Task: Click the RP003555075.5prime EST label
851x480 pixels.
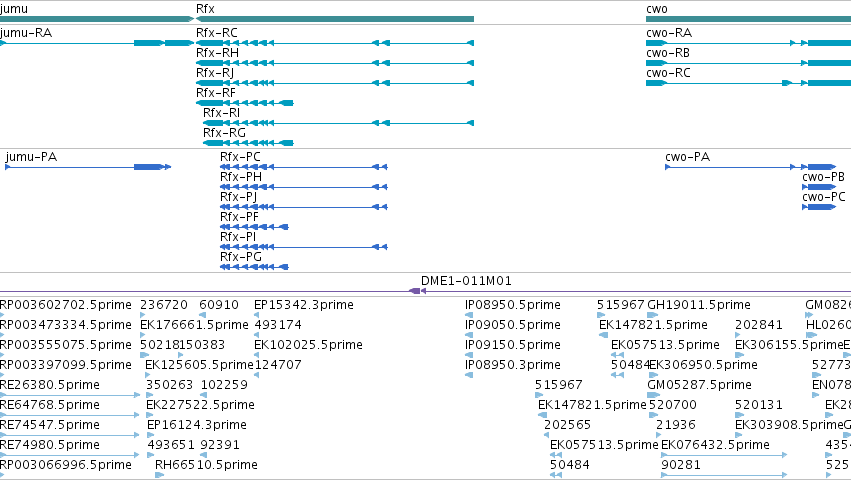Action: pos(66,345)
